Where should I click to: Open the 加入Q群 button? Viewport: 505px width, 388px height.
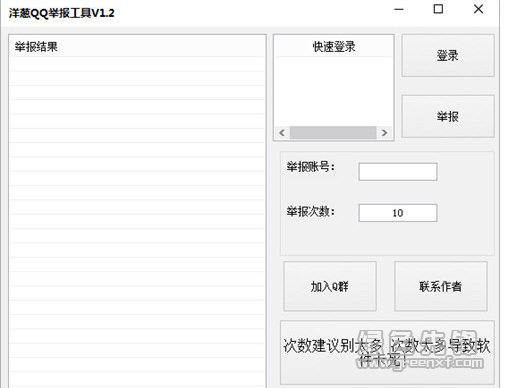[x=330, y=286]
